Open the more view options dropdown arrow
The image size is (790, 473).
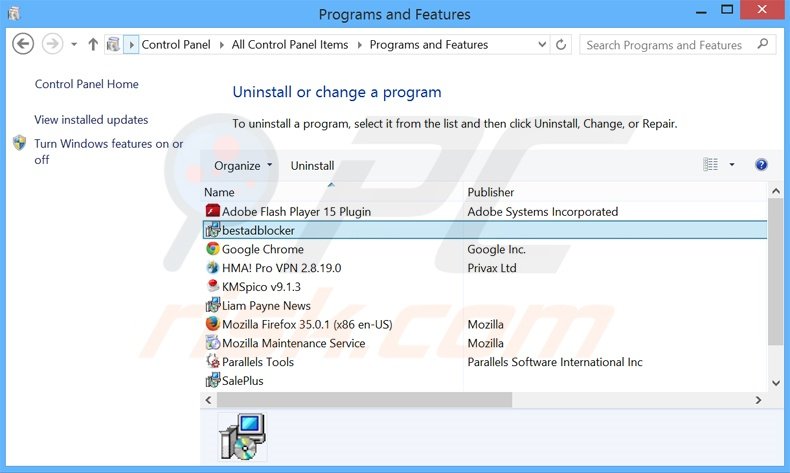coord(732,164)
